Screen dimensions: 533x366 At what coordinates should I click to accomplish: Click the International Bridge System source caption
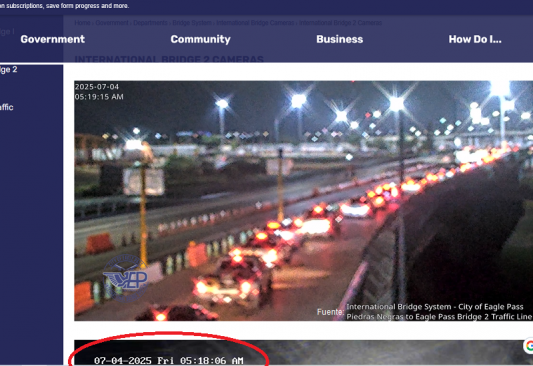coord(435,307)
